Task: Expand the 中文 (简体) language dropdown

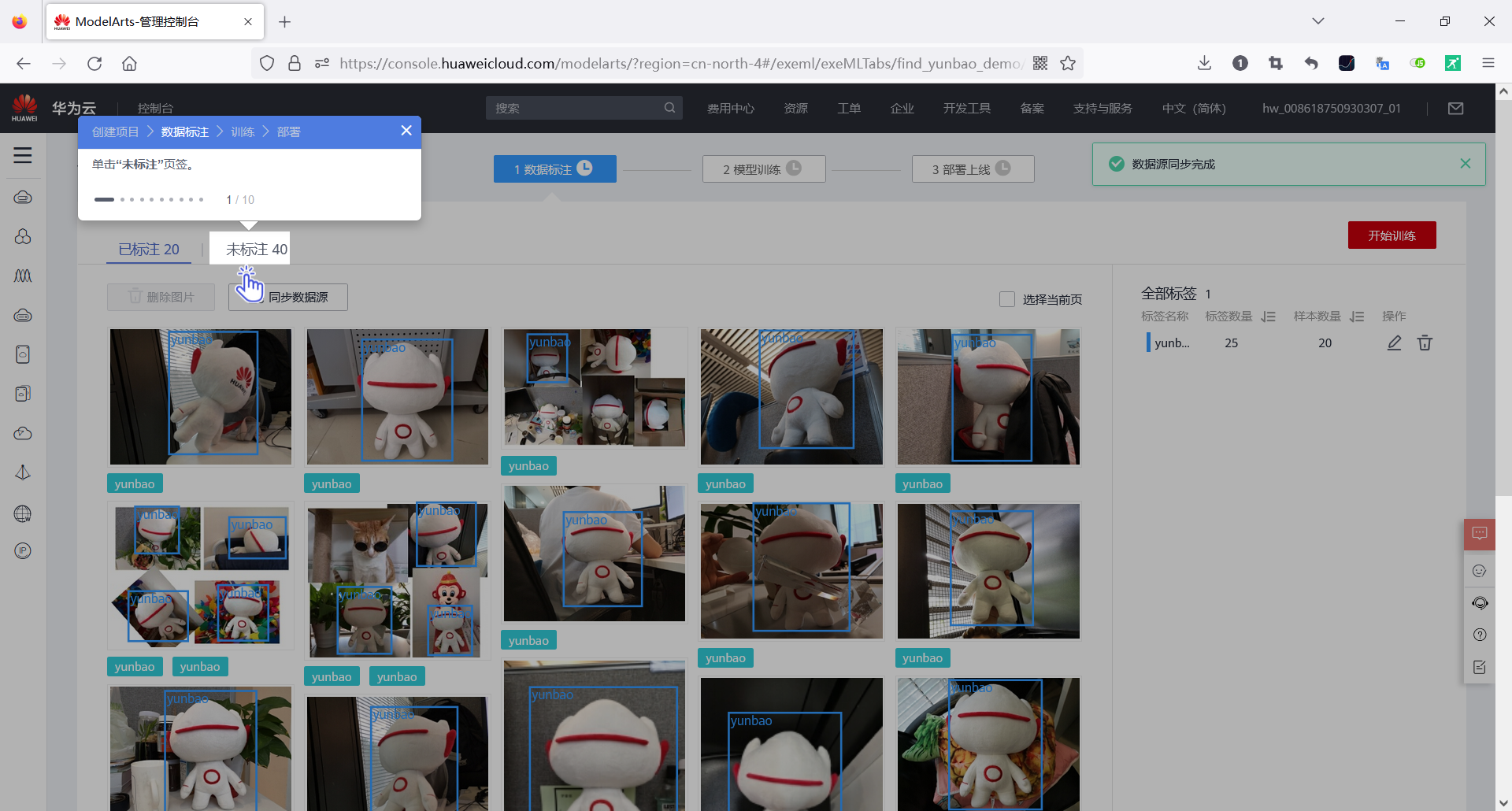Action: (1194, 108)
